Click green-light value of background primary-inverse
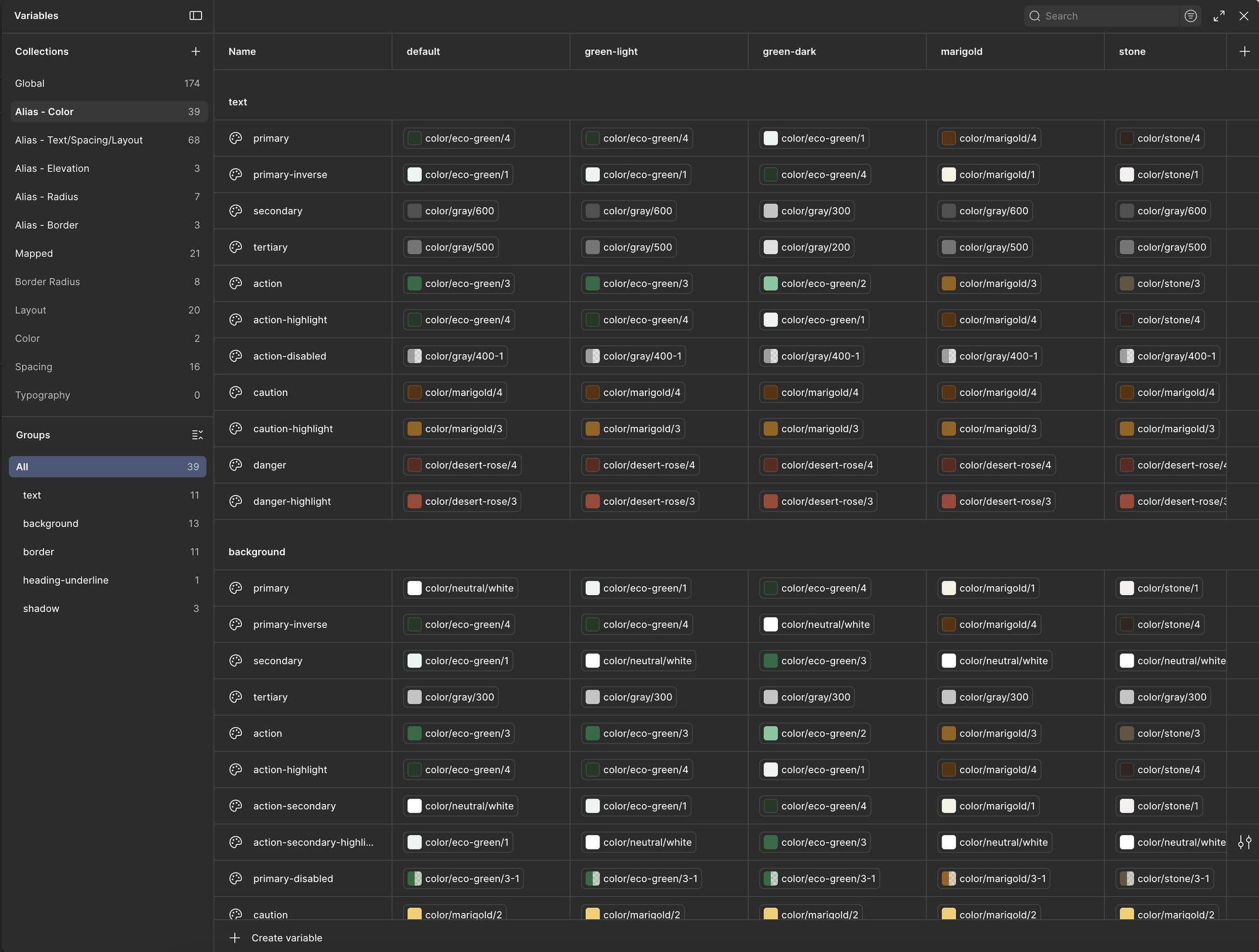Viewport: 1259px width, 952px height. pos(637,625)
